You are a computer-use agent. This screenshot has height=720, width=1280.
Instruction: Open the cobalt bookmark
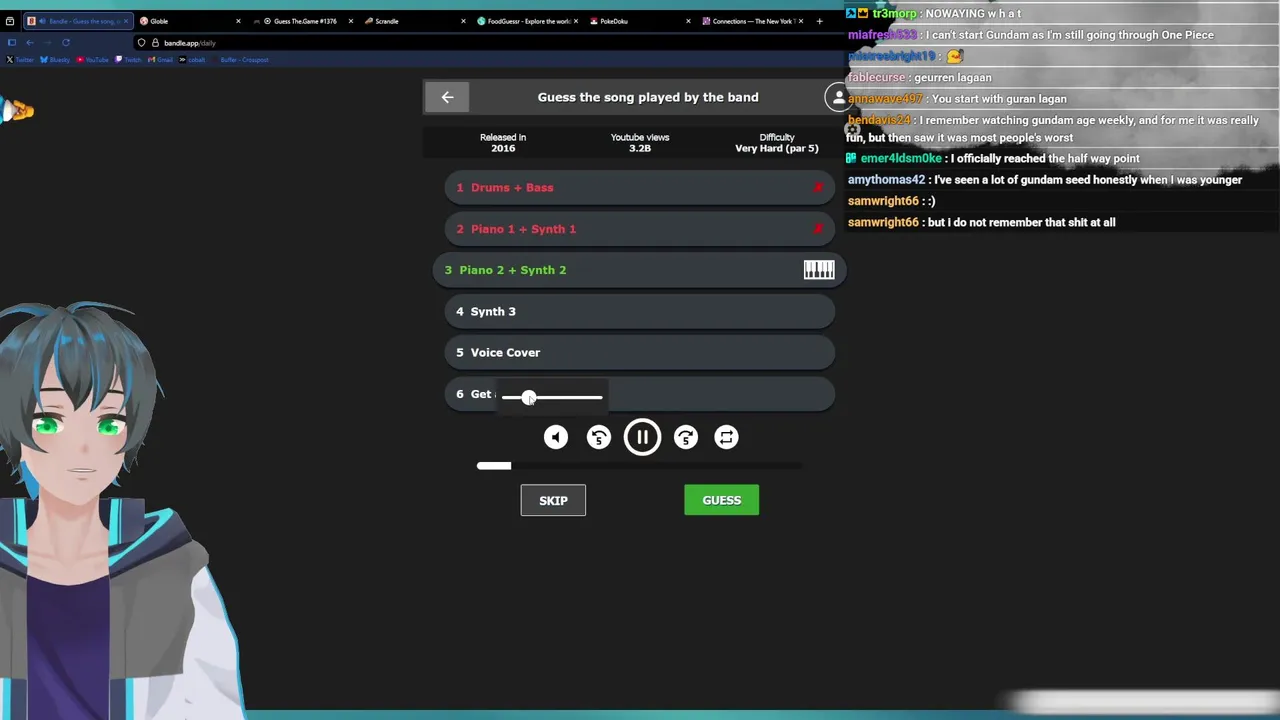tap(194, 60)
